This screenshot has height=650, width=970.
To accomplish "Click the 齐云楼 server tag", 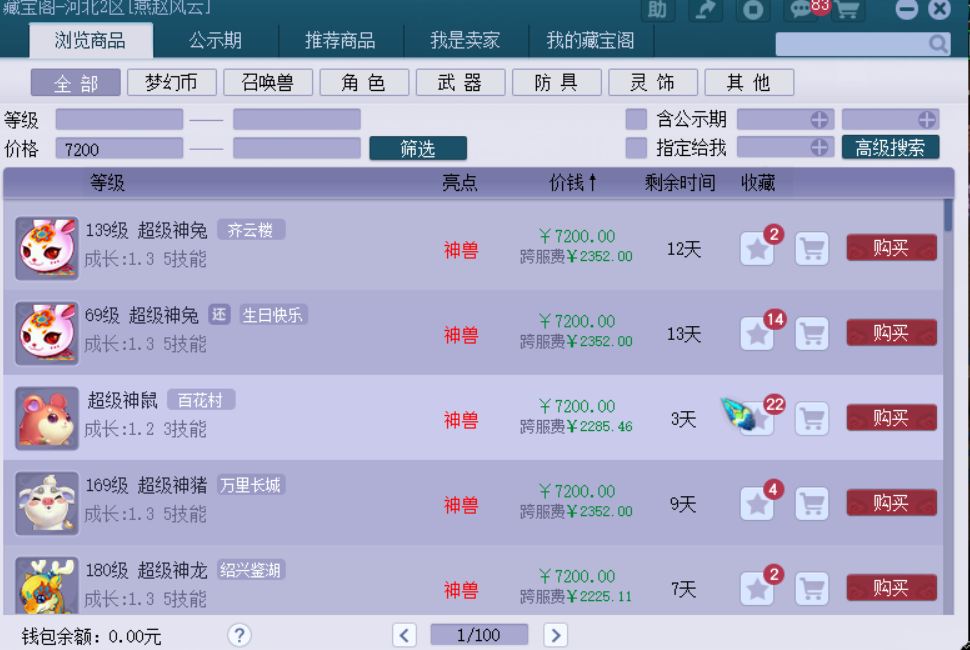I will click(x=251, y=230).
